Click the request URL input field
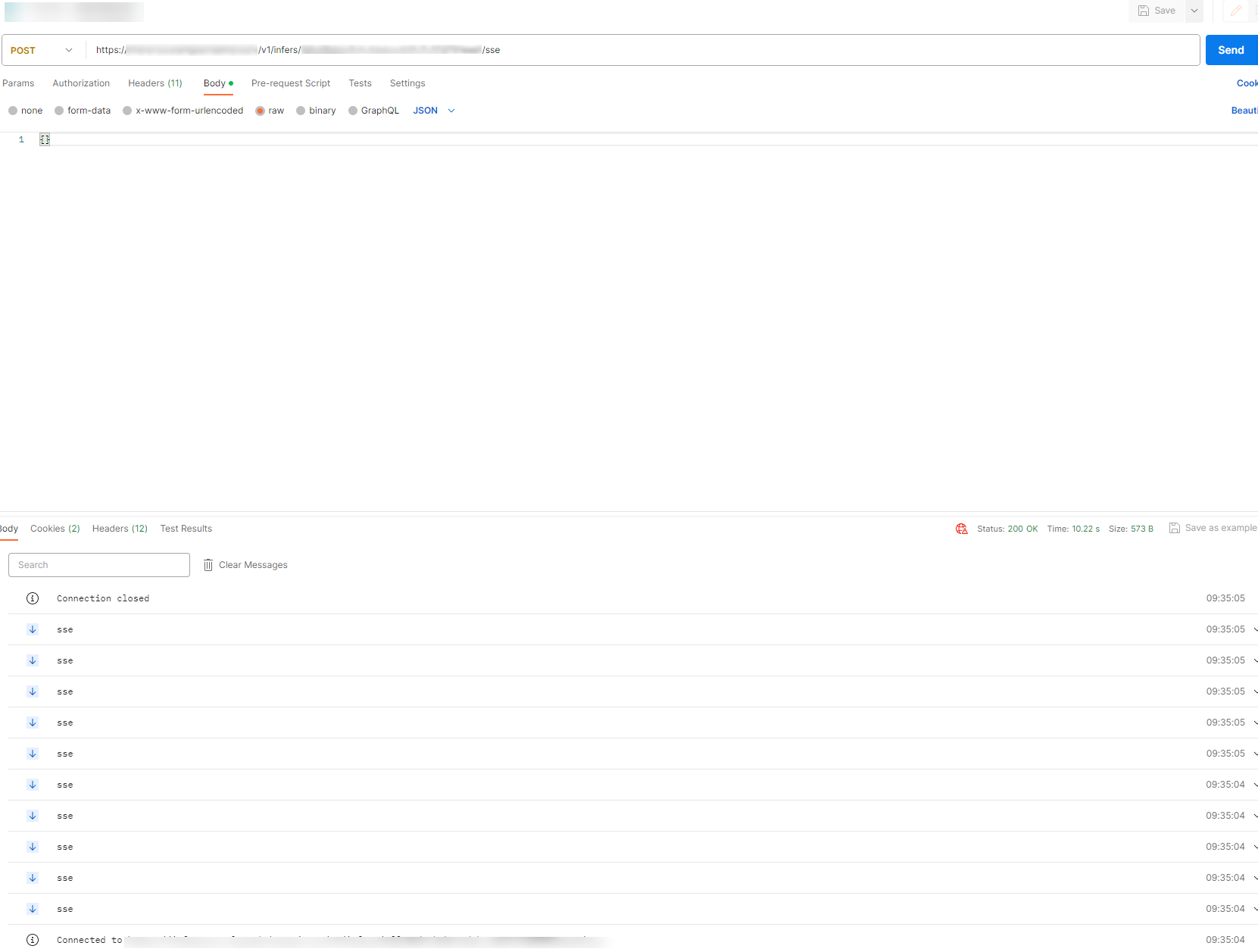This screenshot has width=1258, height=952. pyautogui.click(x=642, y=50)
